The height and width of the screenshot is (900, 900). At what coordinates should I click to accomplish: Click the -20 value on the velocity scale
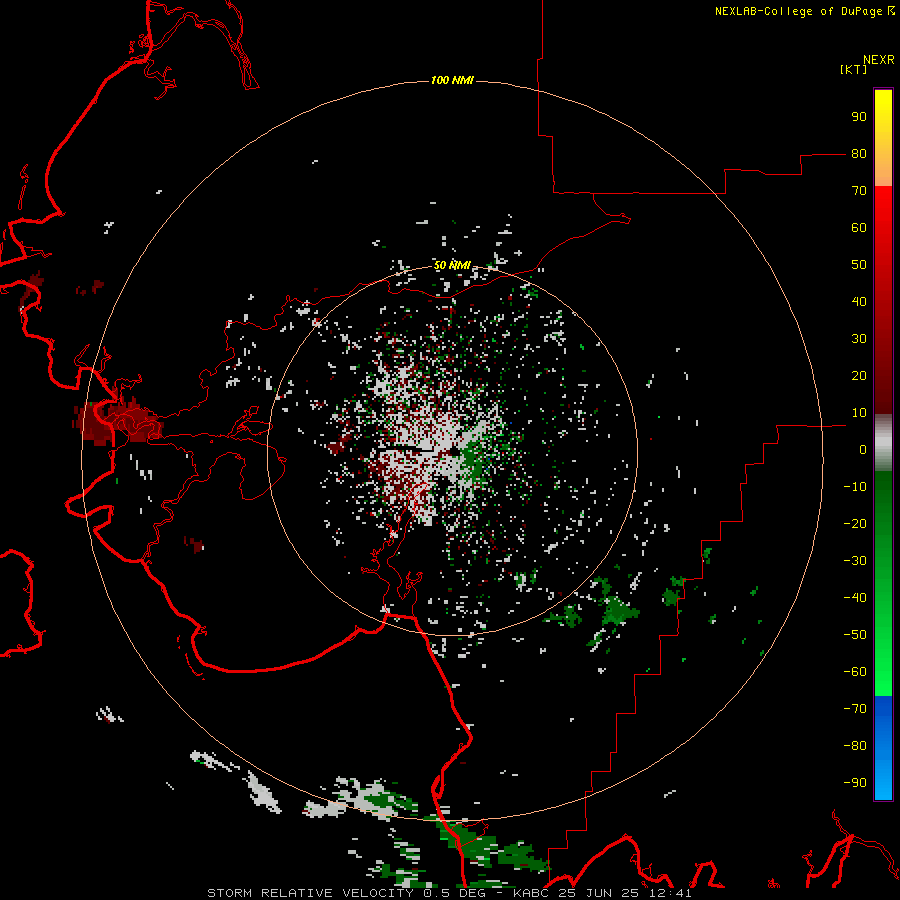click(x=855, y=523)
